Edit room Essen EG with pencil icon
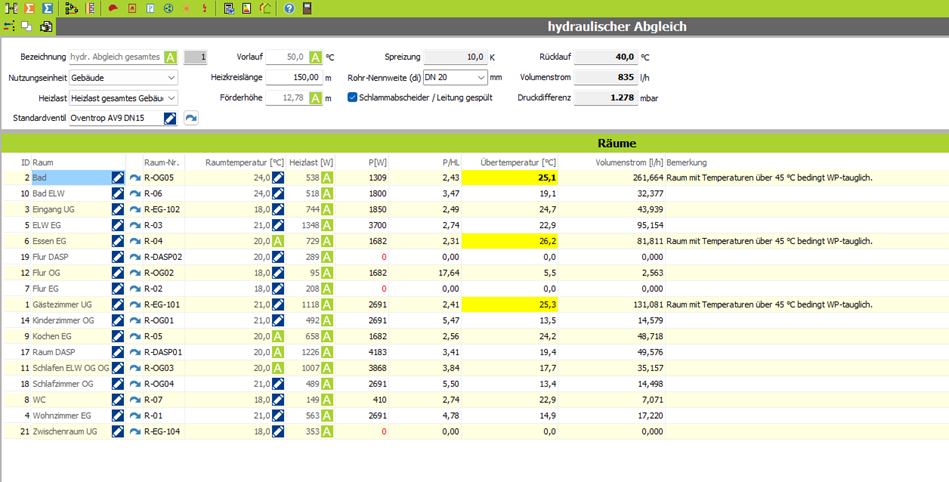This screenshot has width=949, height=482. pos(118,241)
